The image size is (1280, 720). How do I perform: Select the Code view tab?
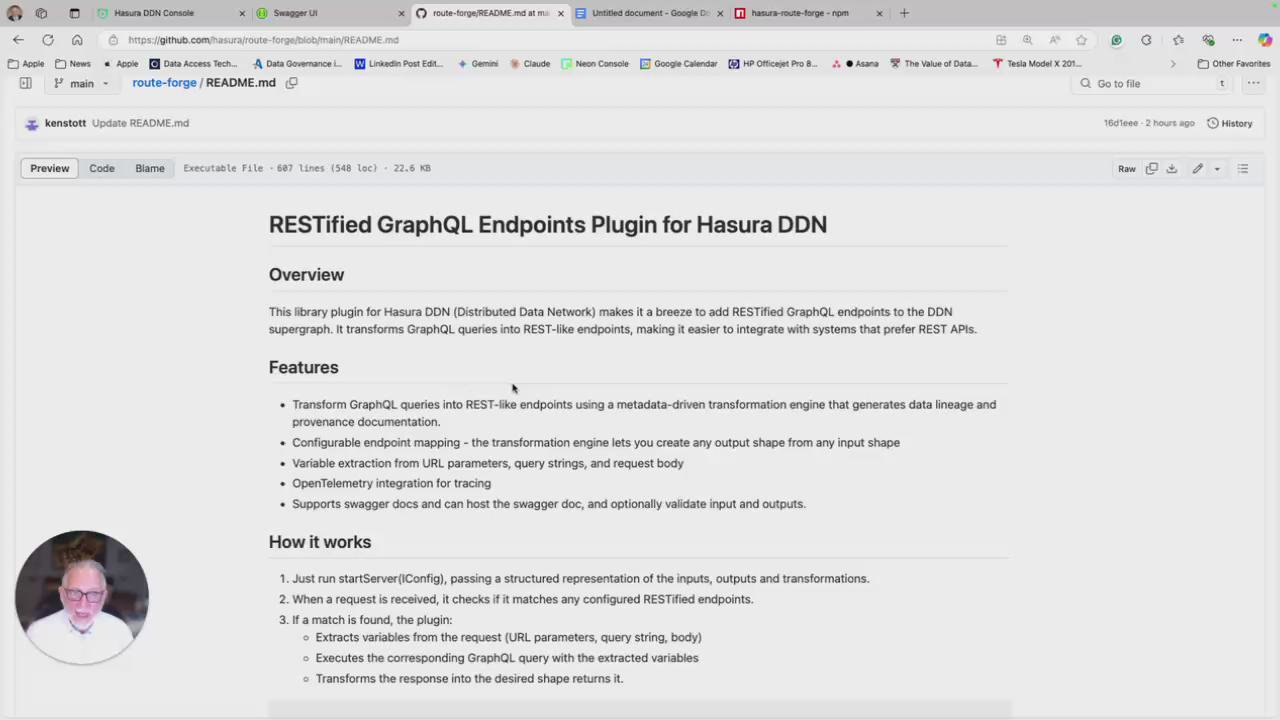102,169
